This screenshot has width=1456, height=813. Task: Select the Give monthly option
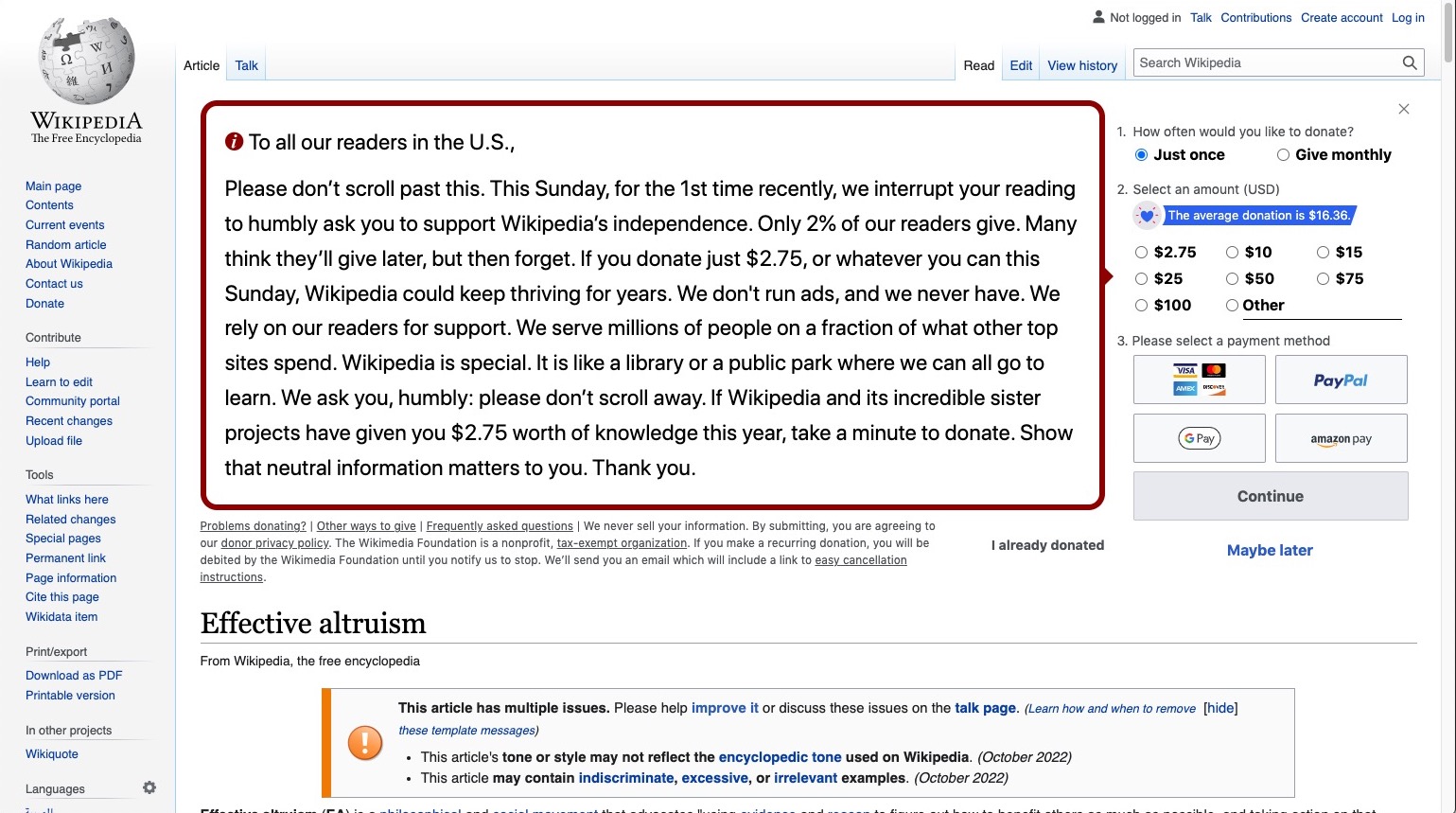(1283, 155)
